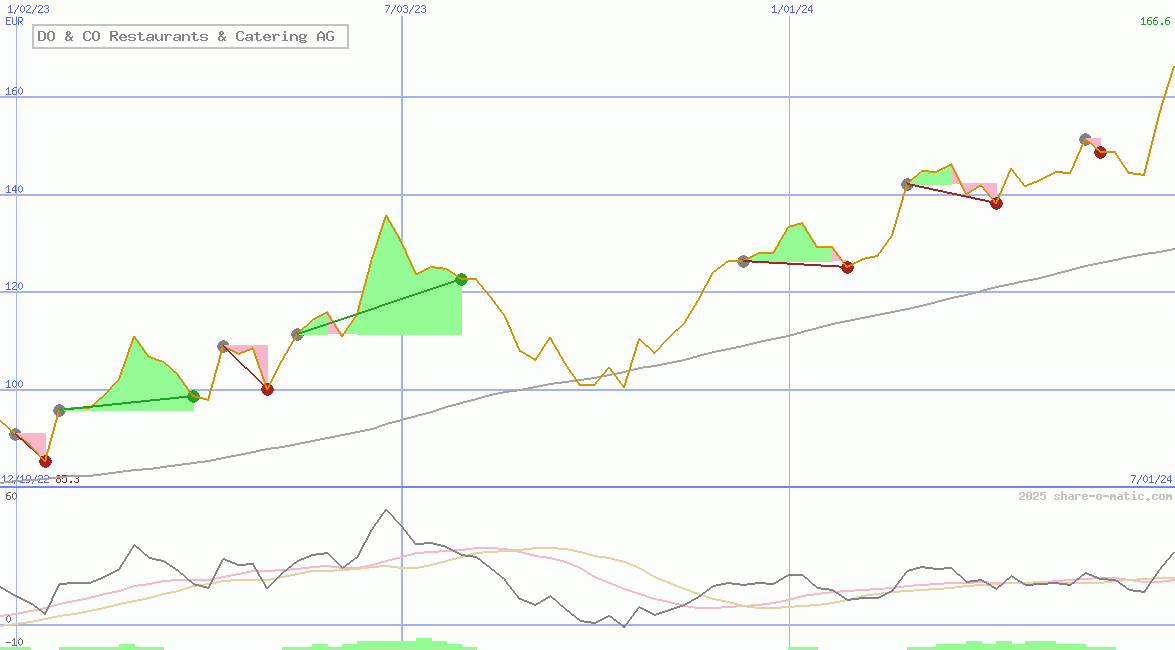Click the 7/03/23 date label at top

coord(405,9)
